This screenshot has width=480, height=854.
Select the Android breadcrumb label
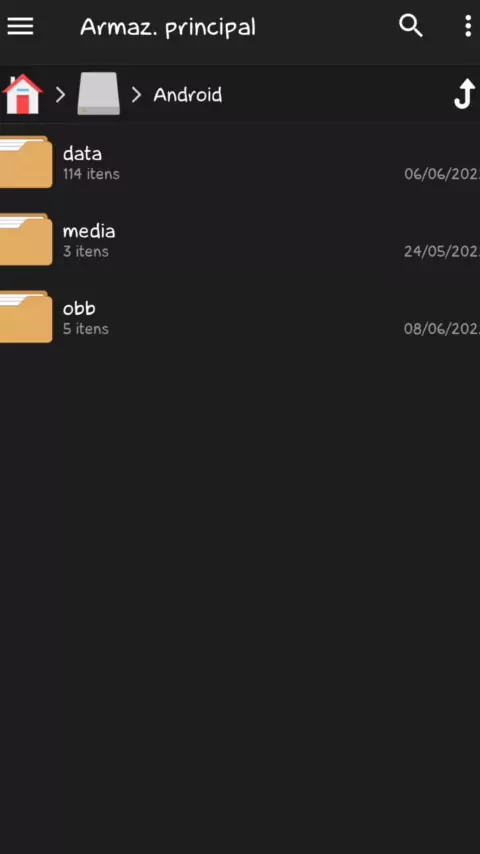[x=187, y=95]
